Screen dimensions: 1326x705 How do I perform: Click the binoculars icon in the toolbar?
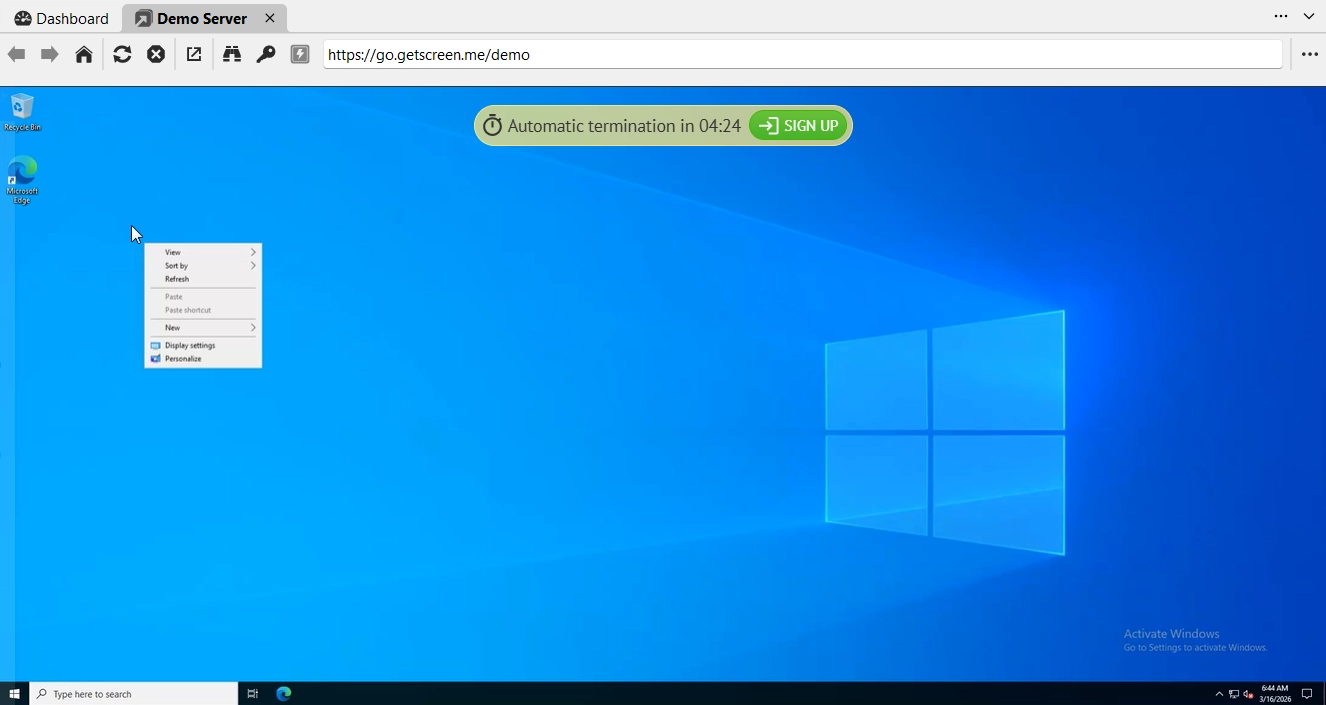[232, 55]
